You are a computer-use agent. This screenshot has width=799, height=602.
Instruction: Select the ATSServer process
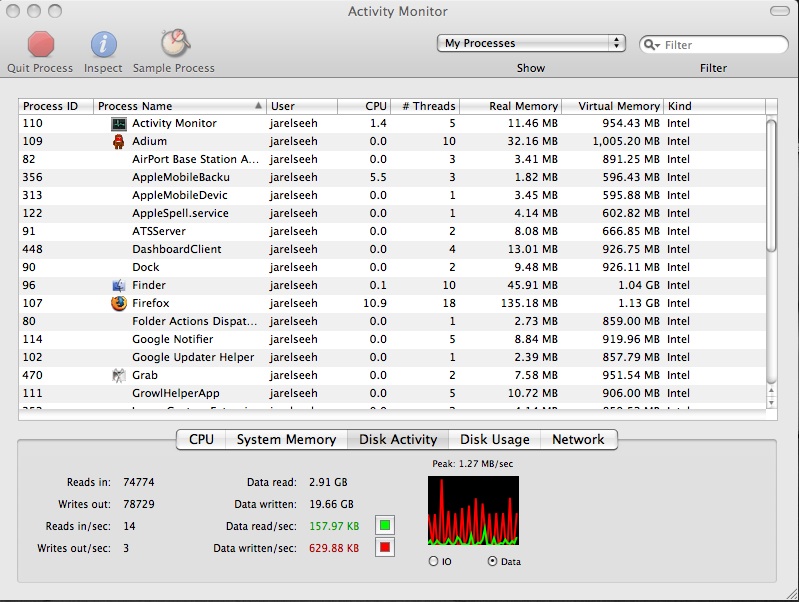pyautogui.click(x=392, y=231)
